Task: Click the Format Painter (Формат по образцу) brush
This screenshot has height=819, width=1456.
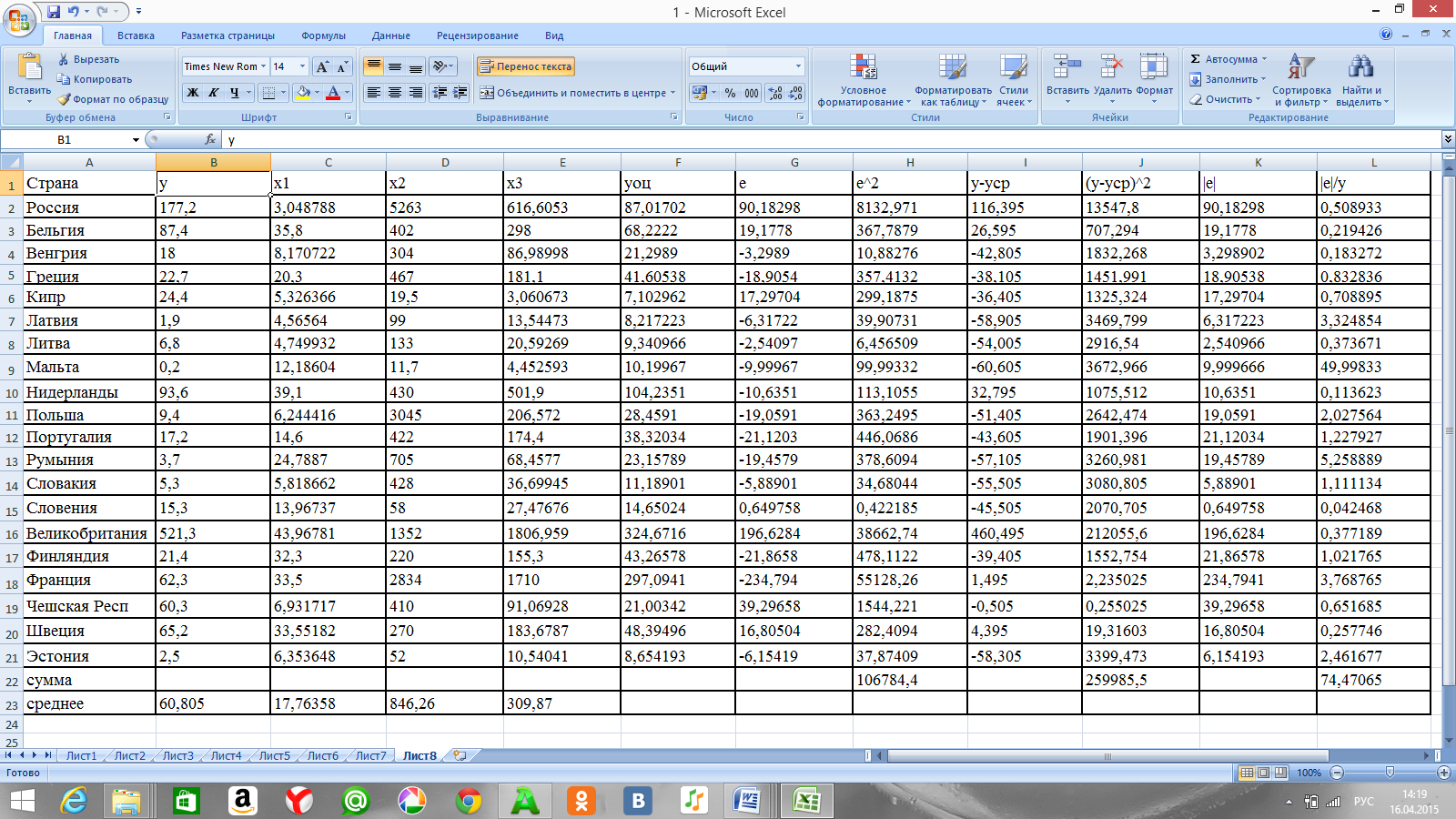Action: (x=65, y=99)
